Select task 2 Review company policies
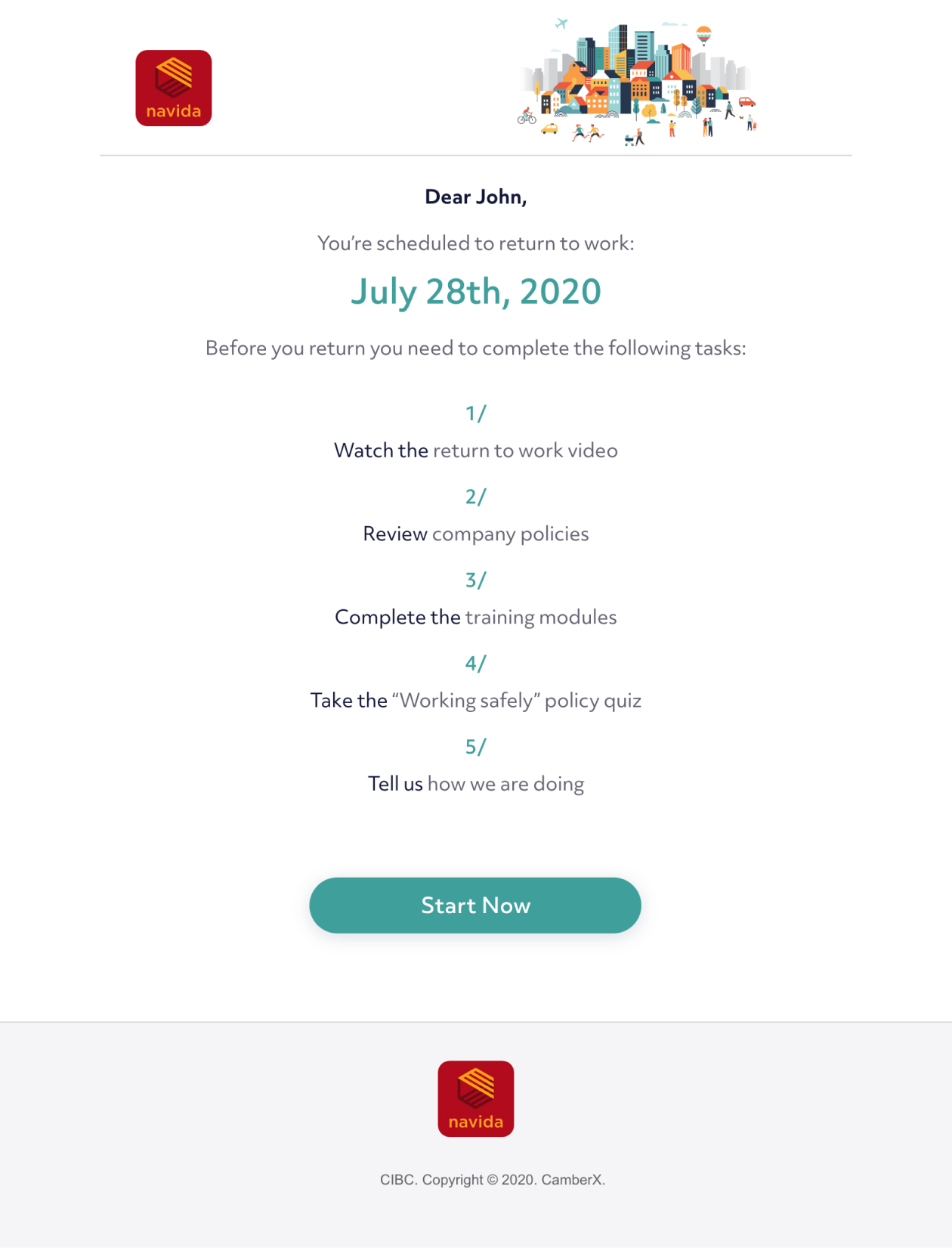 click(475, 533)
